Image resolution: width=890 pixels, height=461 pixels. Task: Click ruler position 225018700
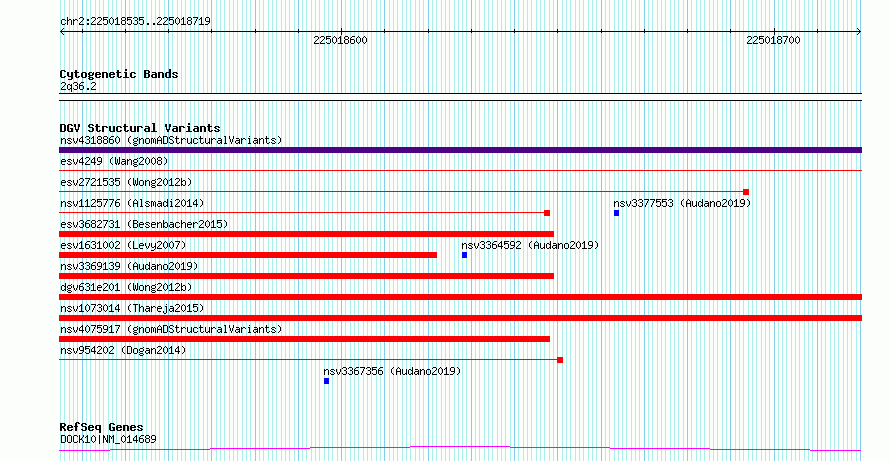(773, 40)
